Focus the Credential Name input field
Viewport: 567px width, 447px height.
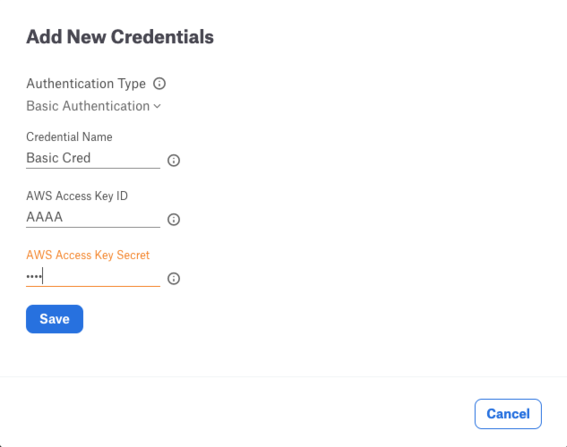coord(93,158)
